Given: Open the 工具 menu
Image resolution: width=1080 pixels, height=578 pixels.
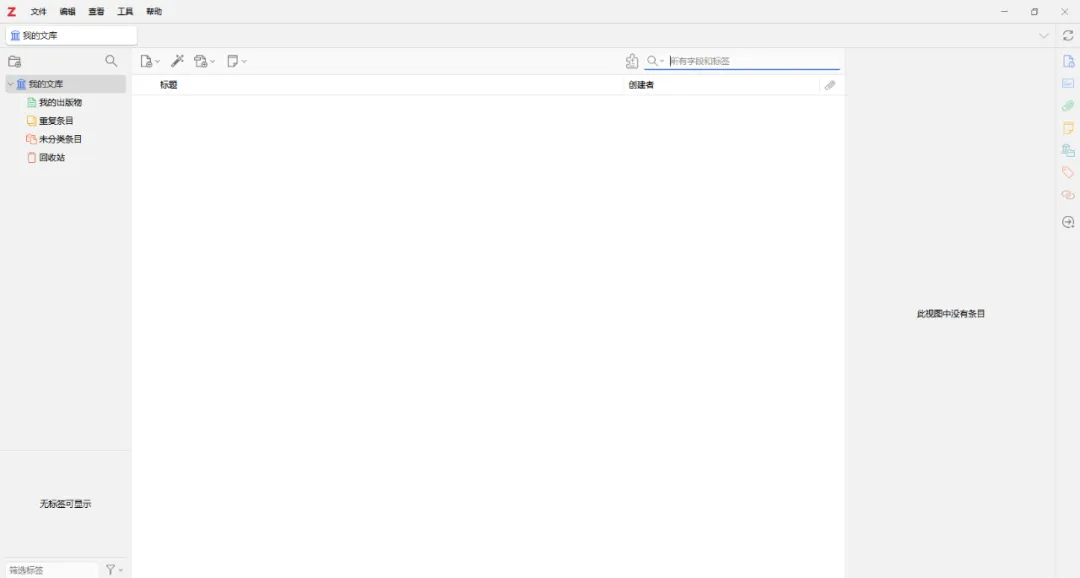Looking at the screenshot, I should click(x=125, y=12).
